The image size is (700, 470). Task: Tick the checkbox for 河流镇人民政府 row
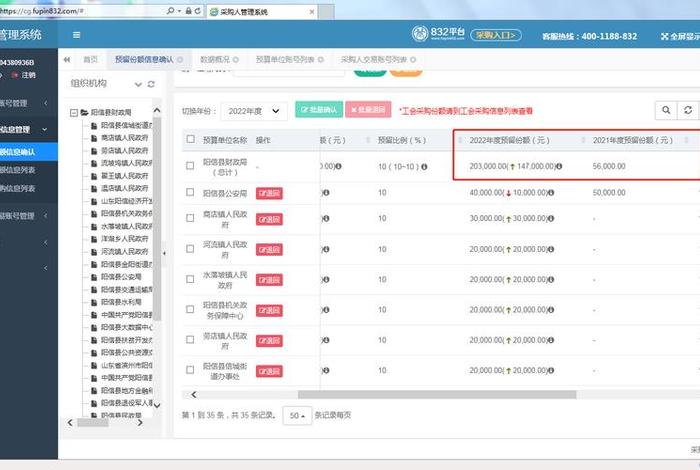pos(190,249)
